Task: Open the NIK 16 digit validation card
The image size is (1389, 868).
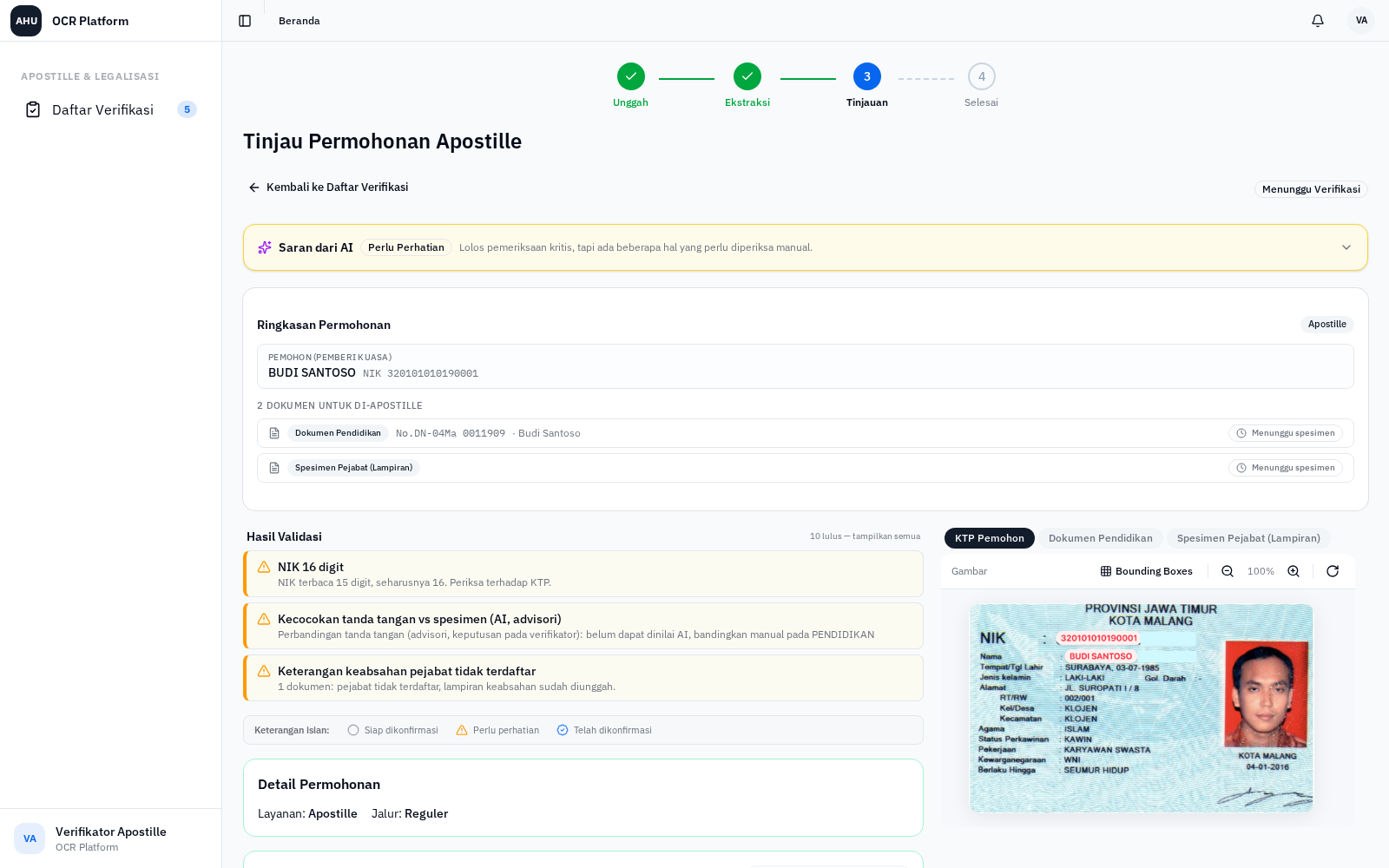Action: (x=583, y=574)
